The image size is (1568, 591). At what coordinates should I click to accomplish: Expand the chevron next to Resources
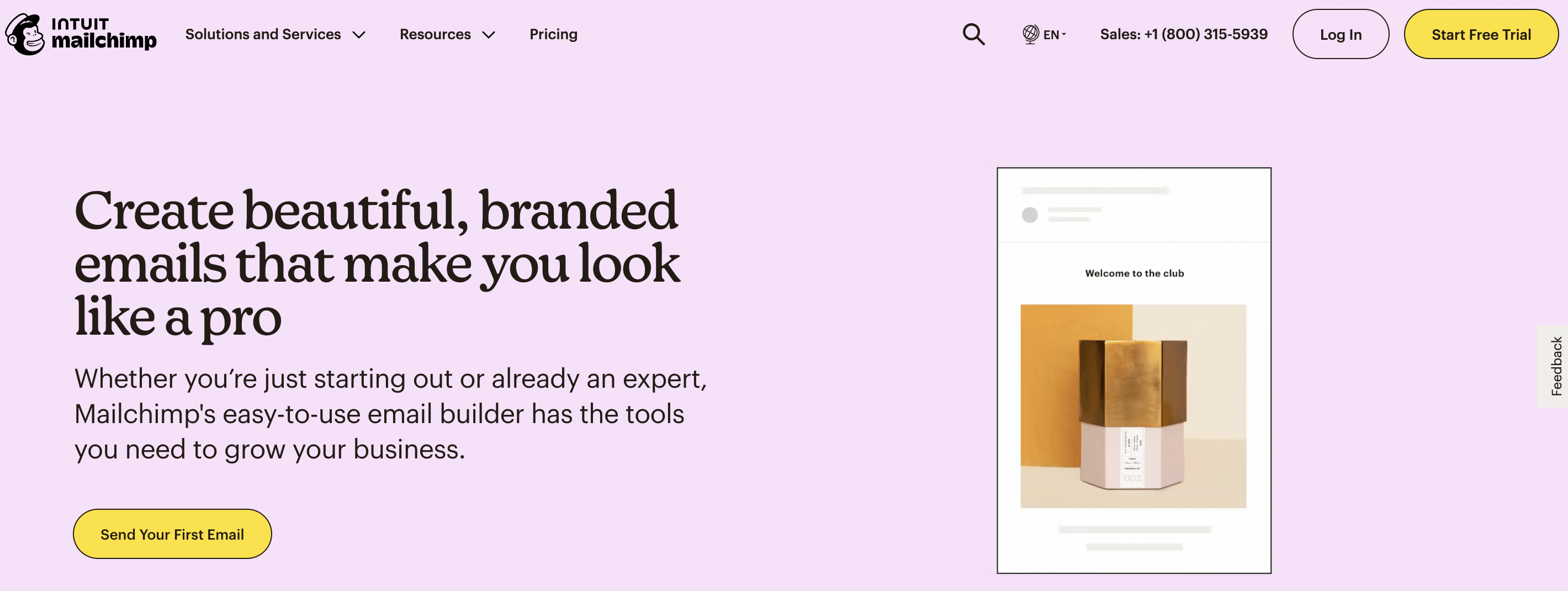[488, 35]
